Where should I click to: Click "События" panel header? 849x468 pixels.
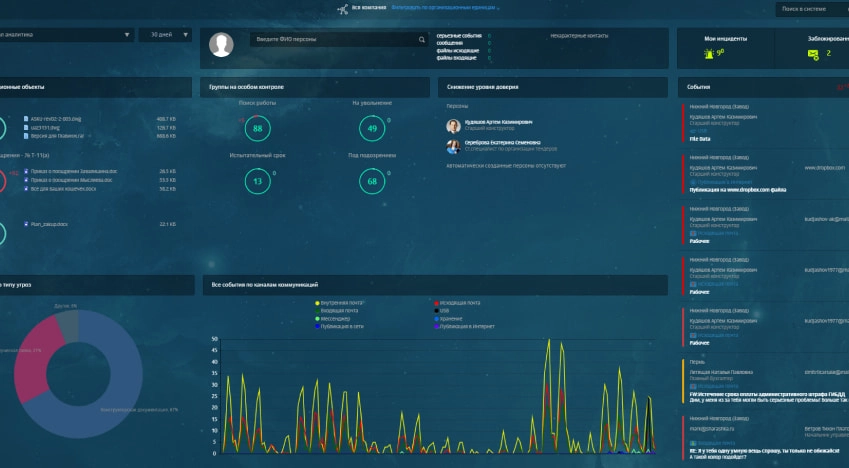pyautogui.click(x=763, y=87)
